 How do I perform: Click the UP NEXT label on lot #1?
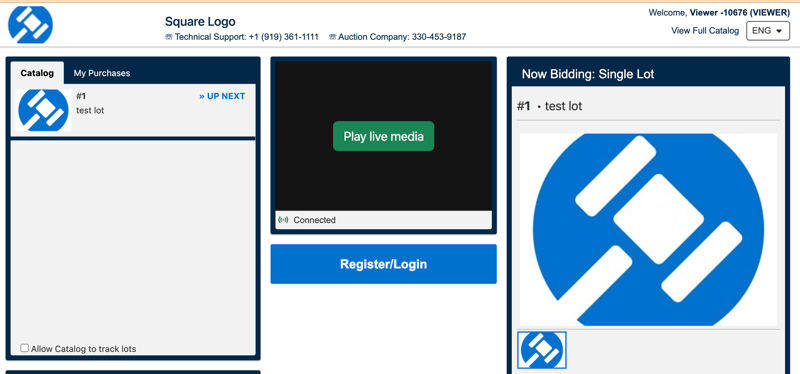[x=222, y=96]
